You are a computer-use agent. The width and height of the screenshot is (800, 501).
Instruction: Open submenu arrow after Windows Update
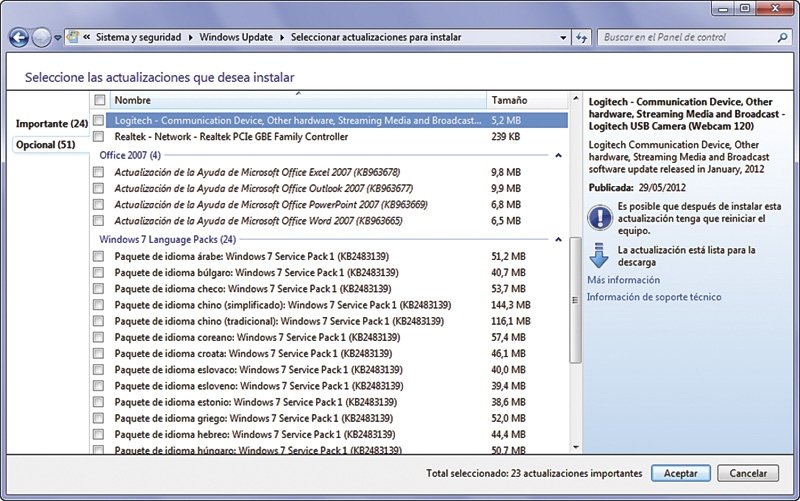point(282,37)
